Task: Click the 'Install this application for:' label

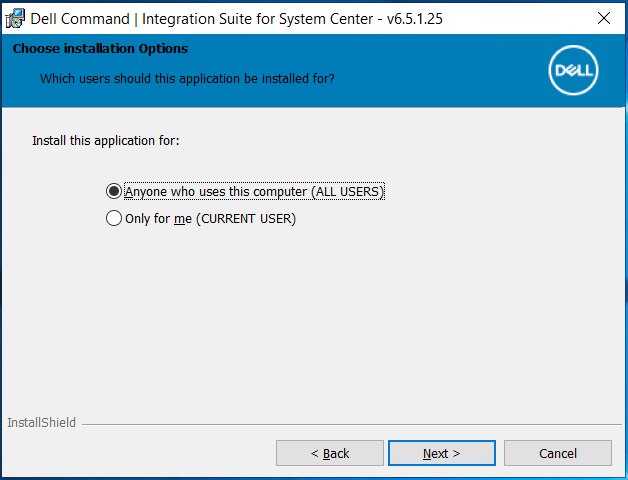Action: pos(106,141)
